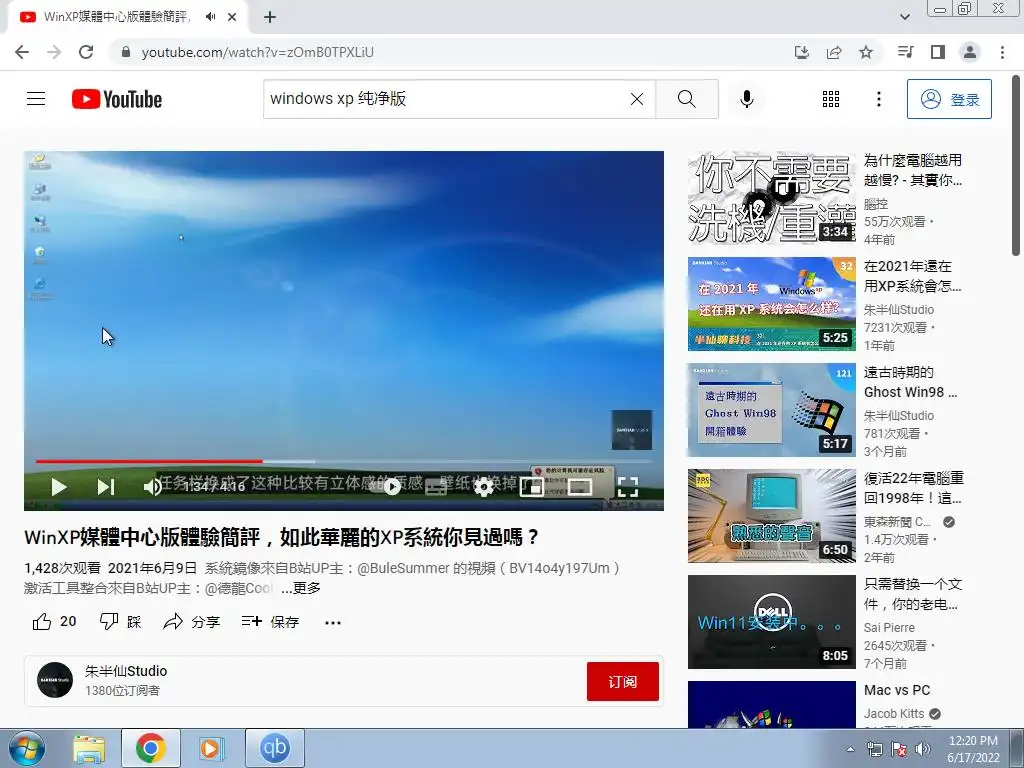Click the 登录 sign-in button

[949, 99]
